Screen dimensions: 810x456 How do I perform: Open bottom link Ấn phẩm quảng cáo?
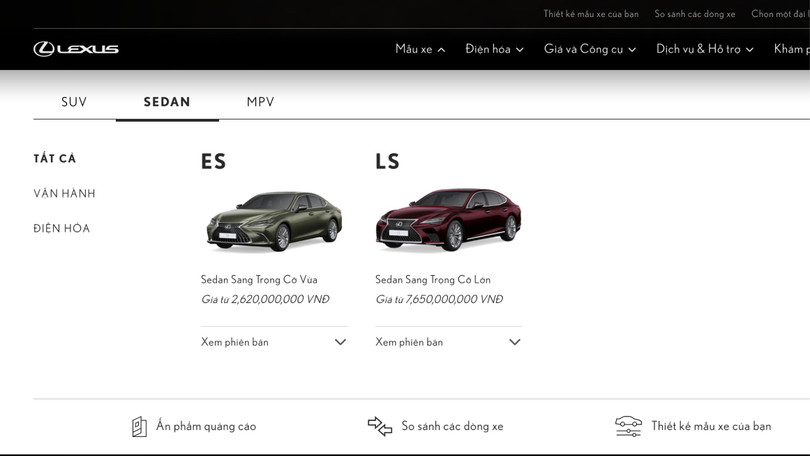[206, 427]
